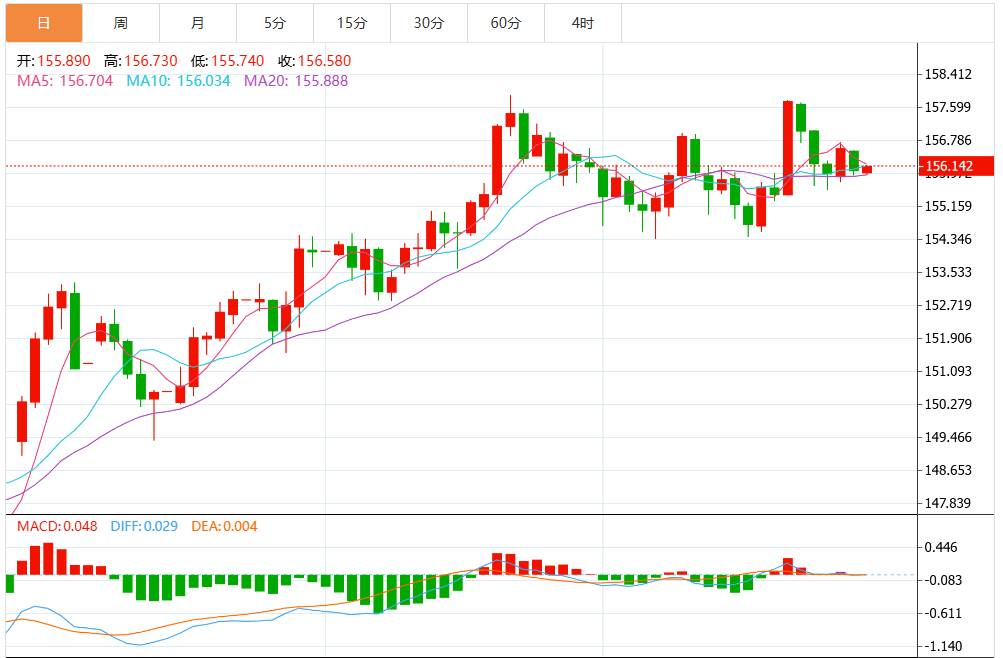Switch to the 5分 timeframe tab
This screenshot has height=658, width=1003.
pyautogui.click(x=275, y=22)
